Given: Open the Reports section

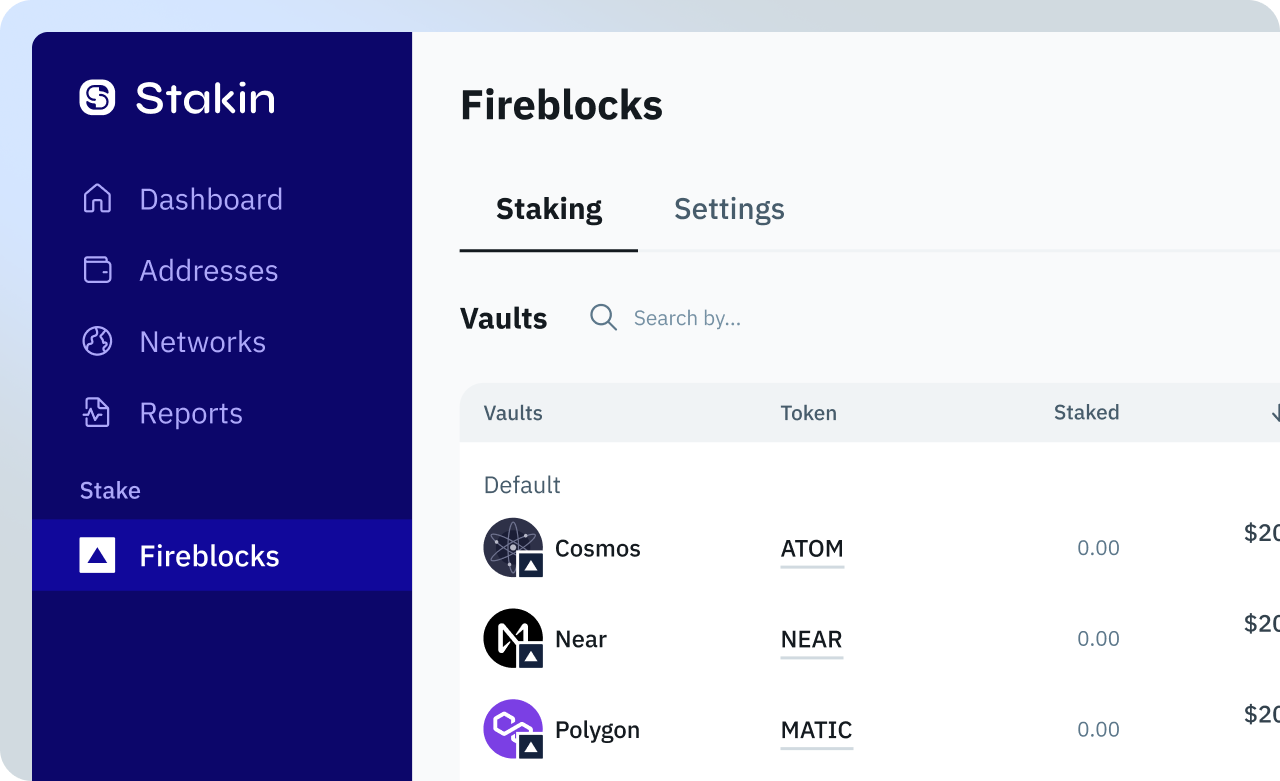Looking at the screenshot, I should point(191,414).
